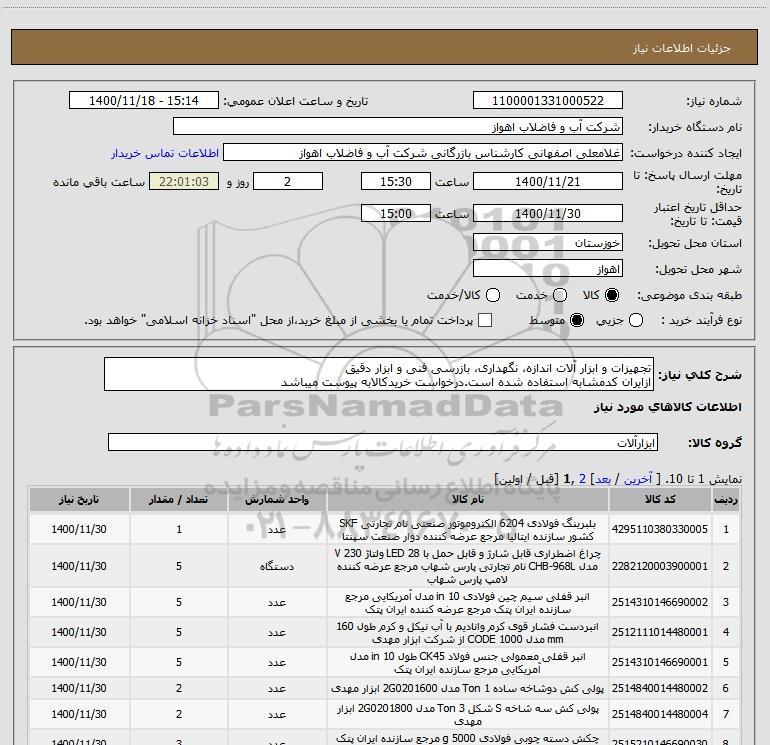The image size is (770, 745).
Task: Click the کد کالا column header
Action: point(660,499)
